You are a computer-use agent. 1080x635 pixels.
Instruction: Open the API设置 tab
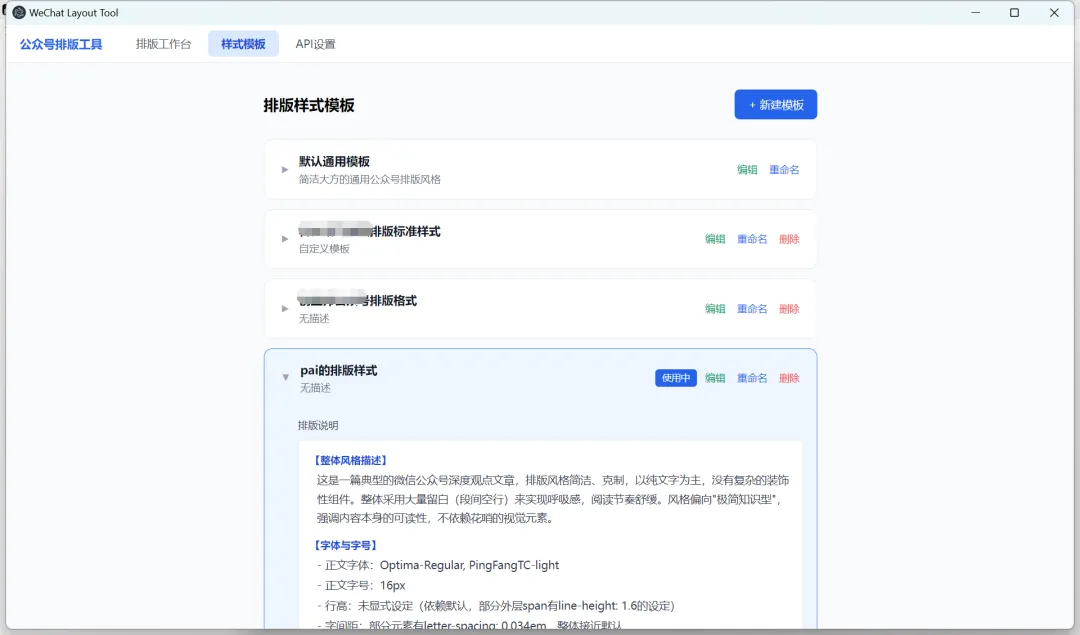click(315, 44)
